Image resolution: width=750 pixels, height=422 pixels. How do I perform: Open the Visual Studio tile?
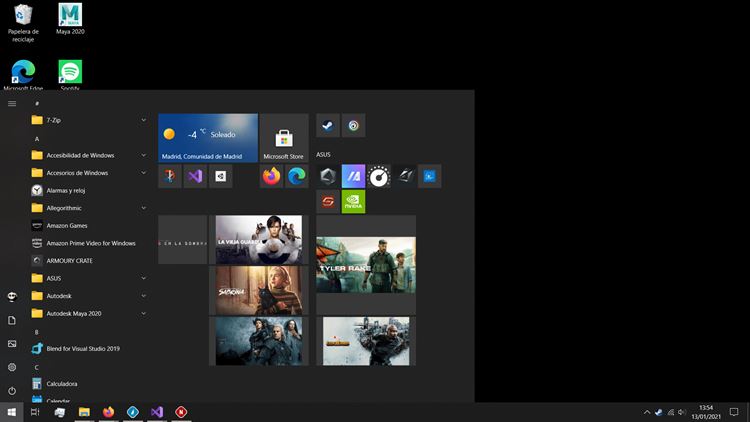pos(195,176)
